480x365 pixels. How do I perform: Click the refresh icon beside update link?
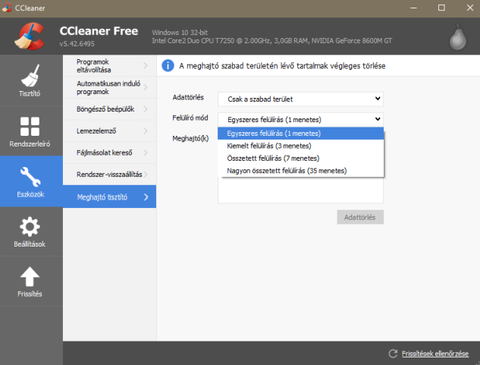[393, 354]
